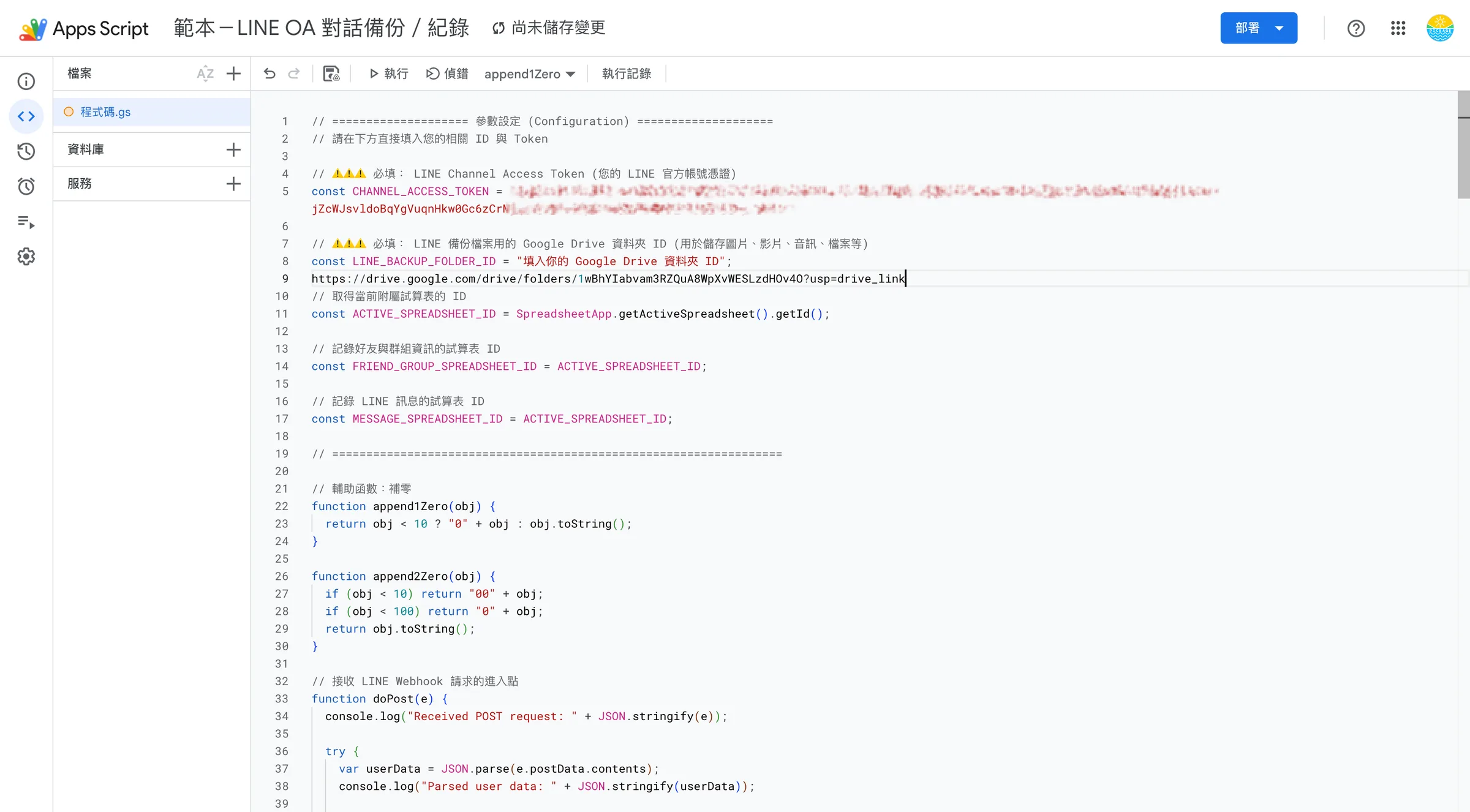Place cursor in the Google Drive folder URL line
This screenshot has width=1470, height=812.
(x=608, y=279)
